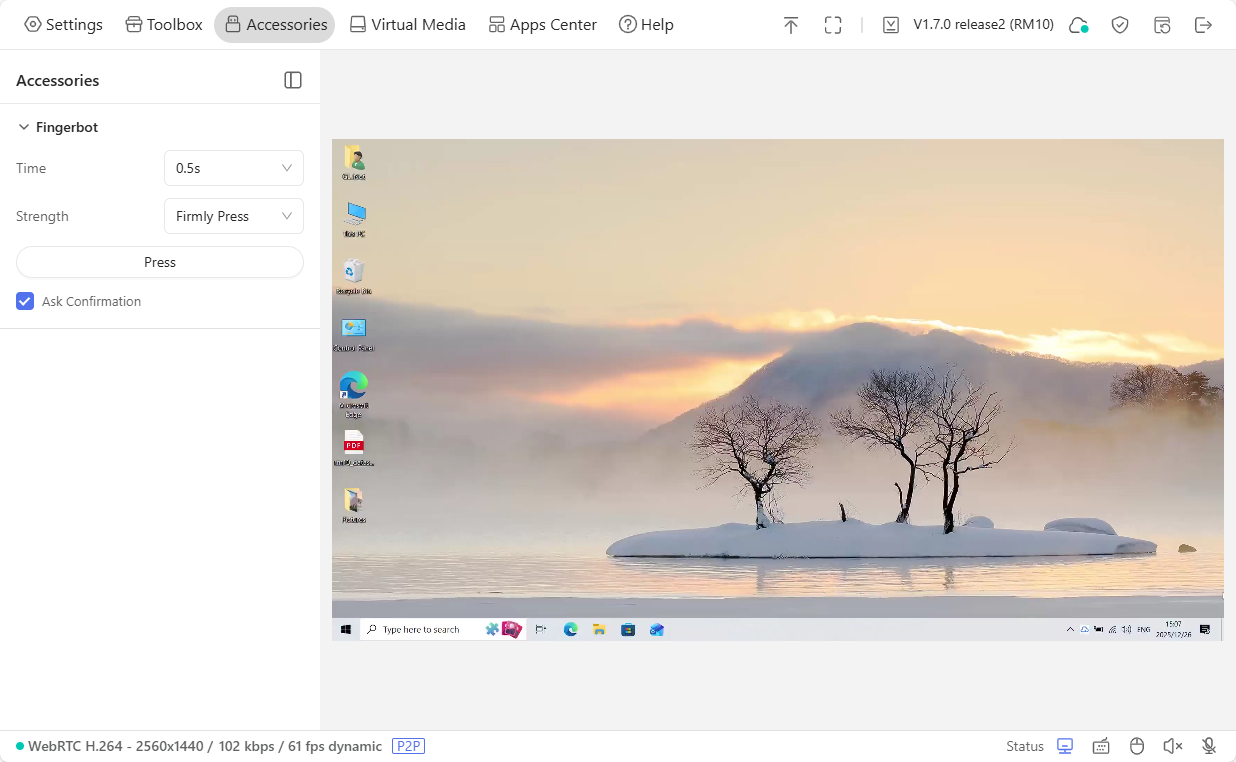Click the keyboard status icon
Image resolution: width=1236 pixels, height=762 pixels.
click(x=1101, y=746)
